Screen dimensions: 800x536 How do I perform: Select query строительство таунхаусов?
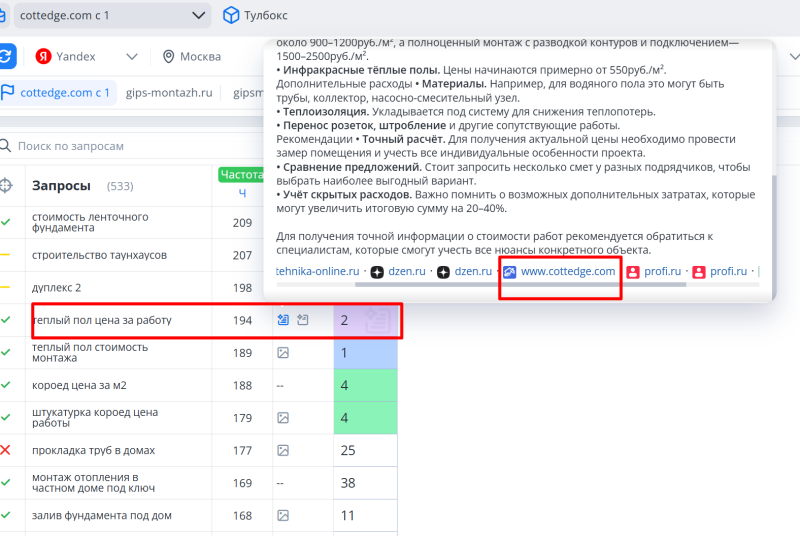point(99,255)
